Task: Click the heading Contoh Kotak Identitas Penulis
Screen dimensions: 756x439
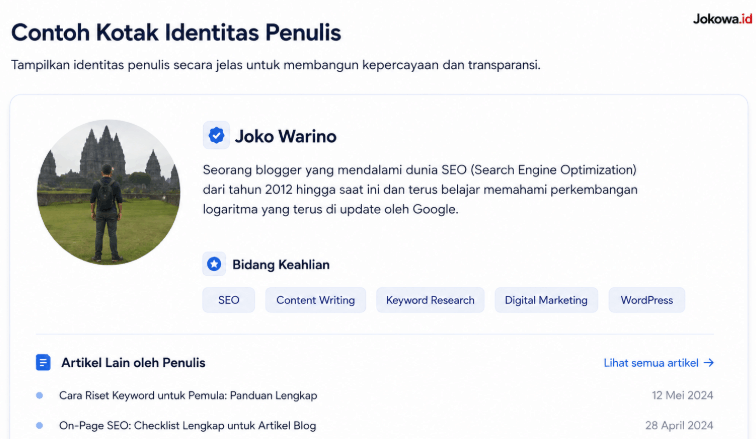Action: 176,32
